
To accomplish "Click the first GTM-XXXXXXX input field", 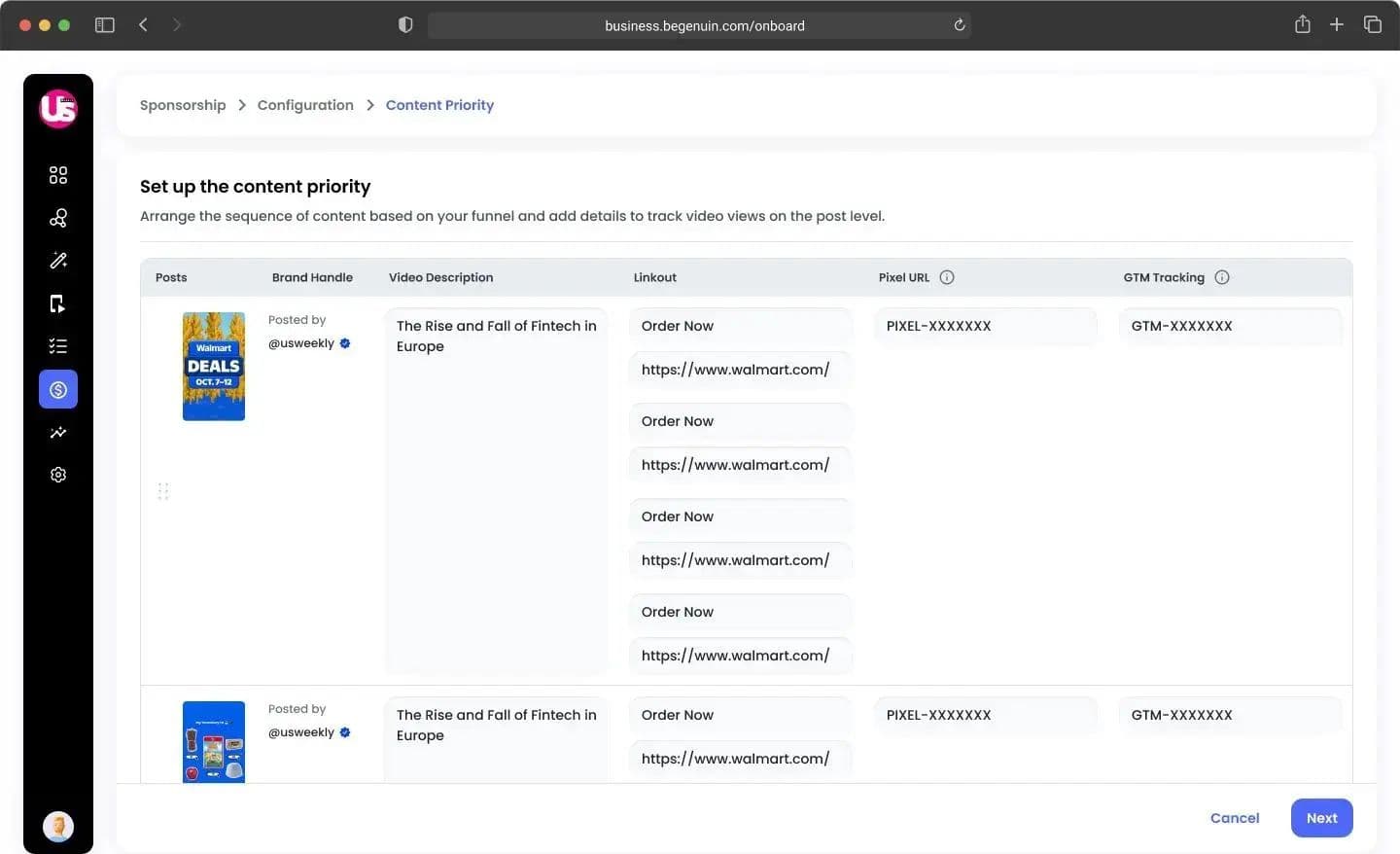I will tap(1231, 326).
